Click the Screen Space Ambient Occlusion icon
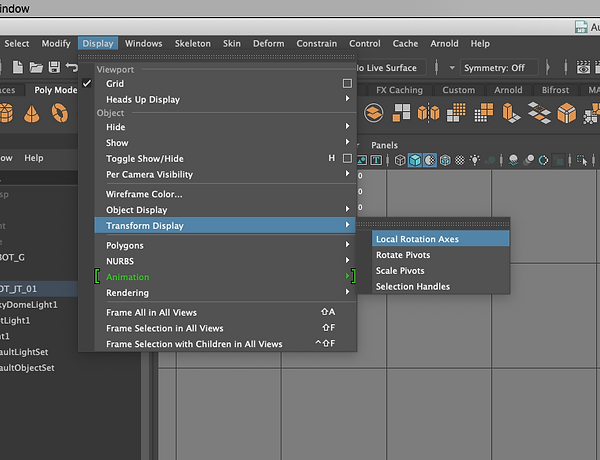The height and width of the screenshot is (460, 600). pyautogui.click(x=514, y=160)
